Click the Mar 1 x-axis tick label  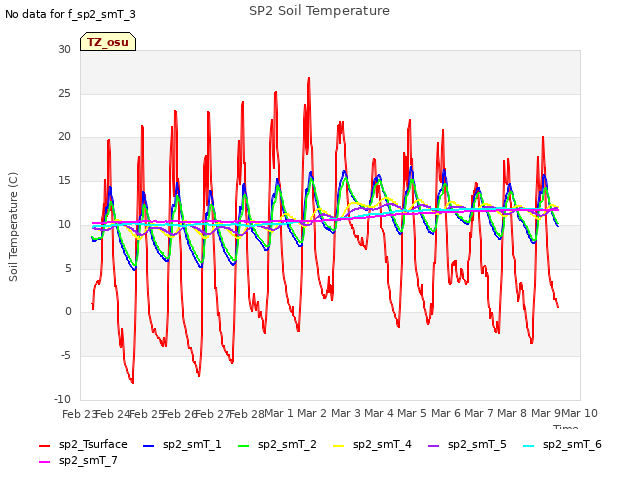click(x=279, y=413)
